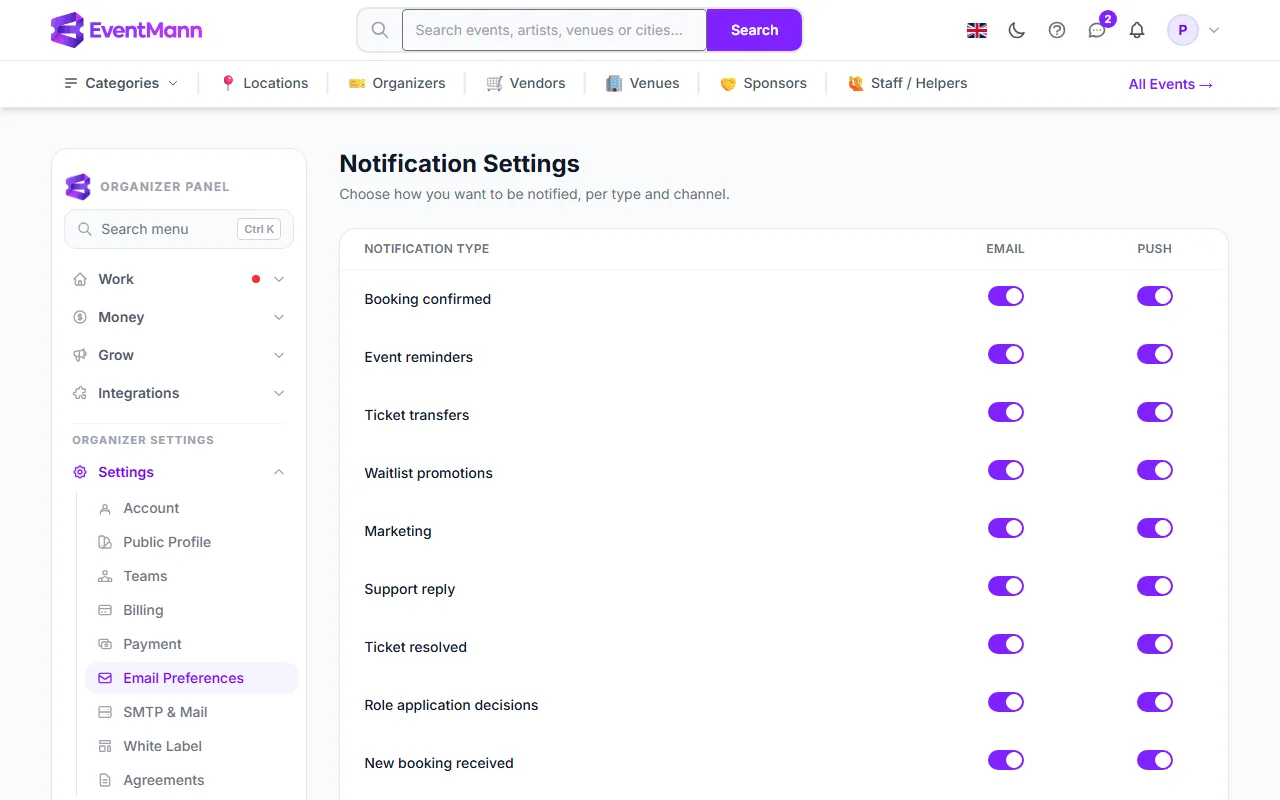Focus the events search input field
The image size is (1280, 800).
(554, 30)
